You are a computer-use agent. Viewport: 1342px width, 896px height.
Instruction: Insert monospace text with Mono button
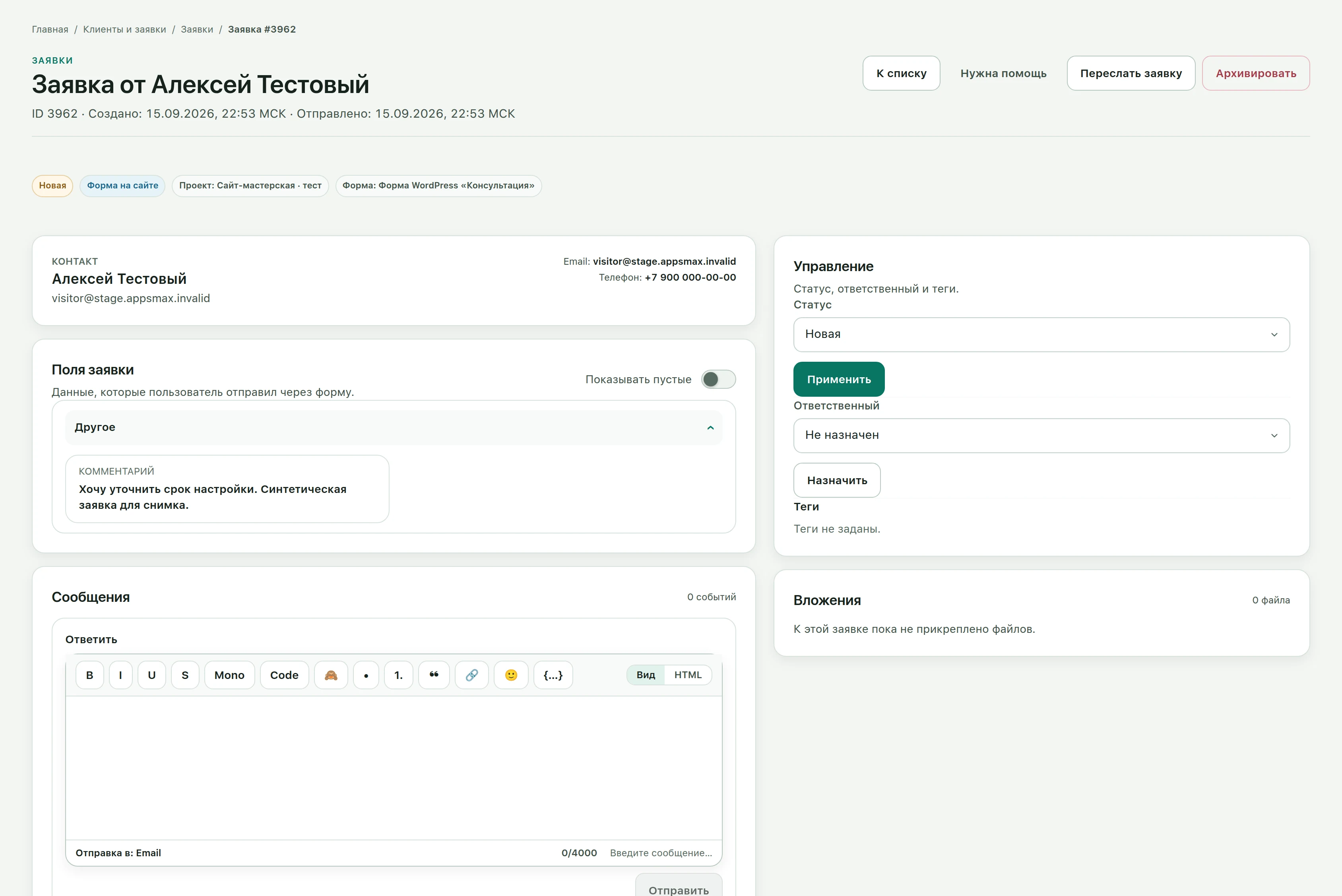click(x=230, y=675)
